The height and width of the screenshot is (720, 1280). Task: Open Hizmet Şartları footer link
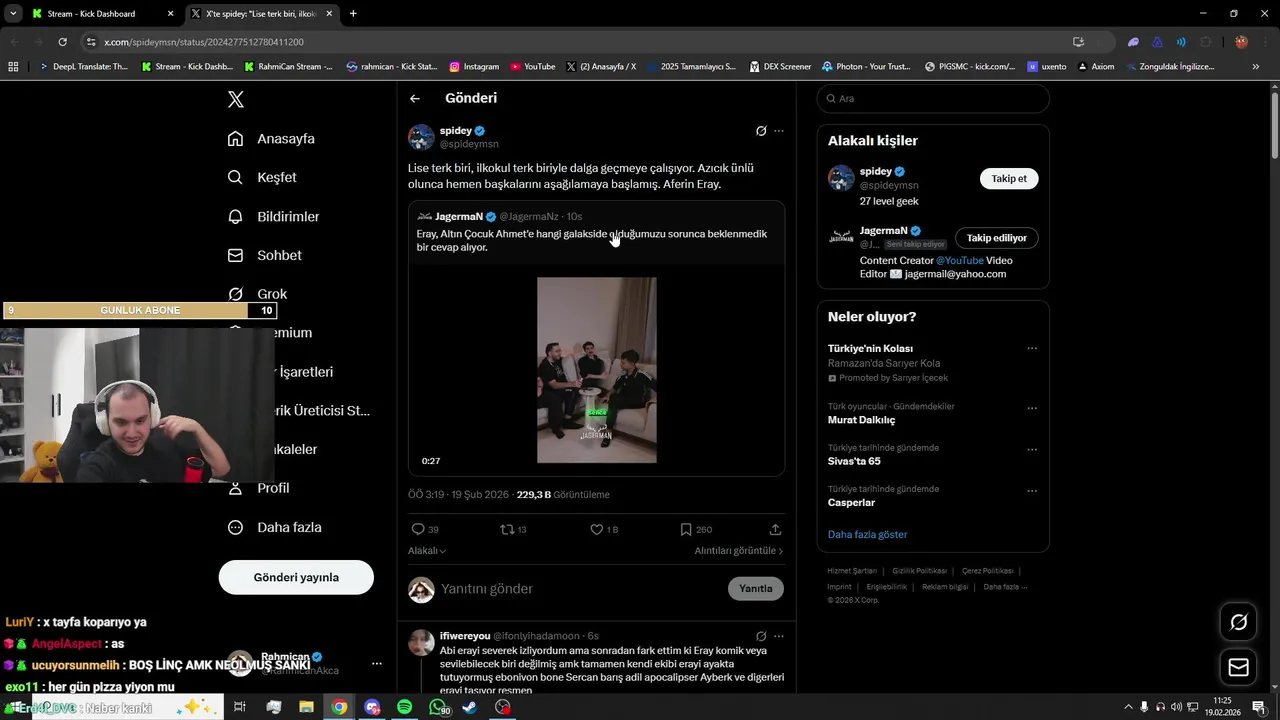(x=852, y=571)
